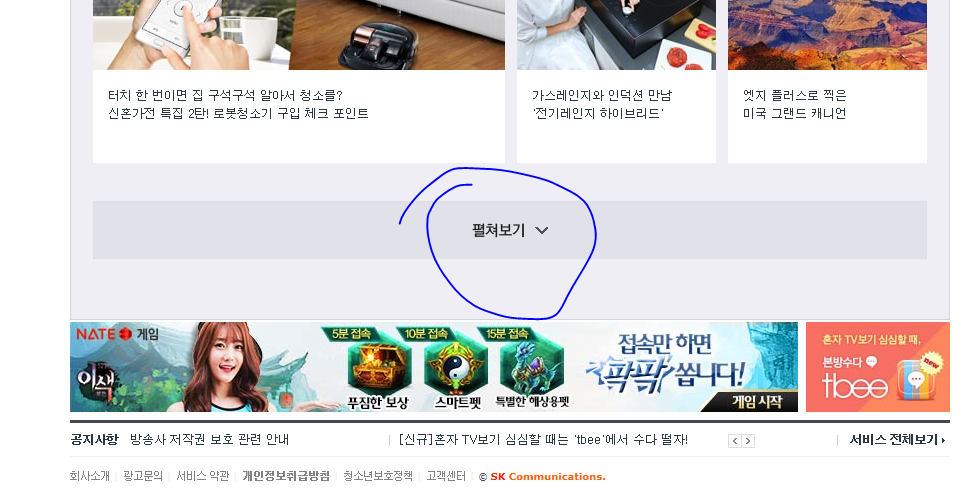Click the chevron next to 펼쳐보기
Viewport: 980px width, 500px height.
[542, 231]
